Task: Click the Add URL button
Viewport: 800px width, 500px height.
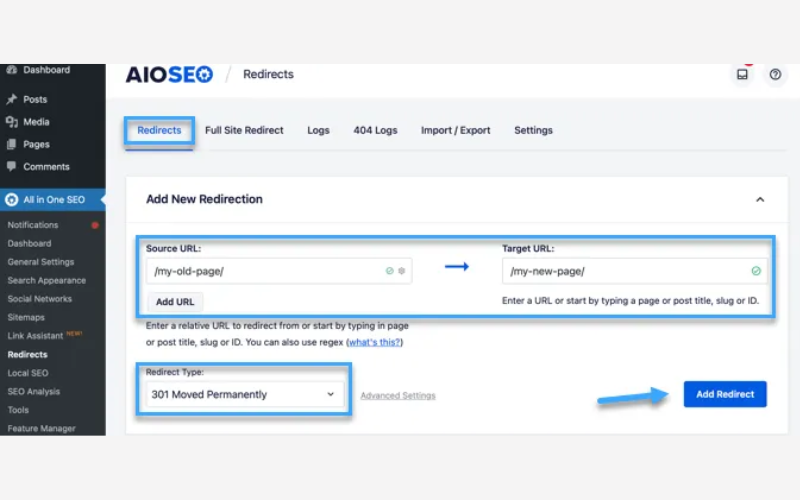Action: 175,302
